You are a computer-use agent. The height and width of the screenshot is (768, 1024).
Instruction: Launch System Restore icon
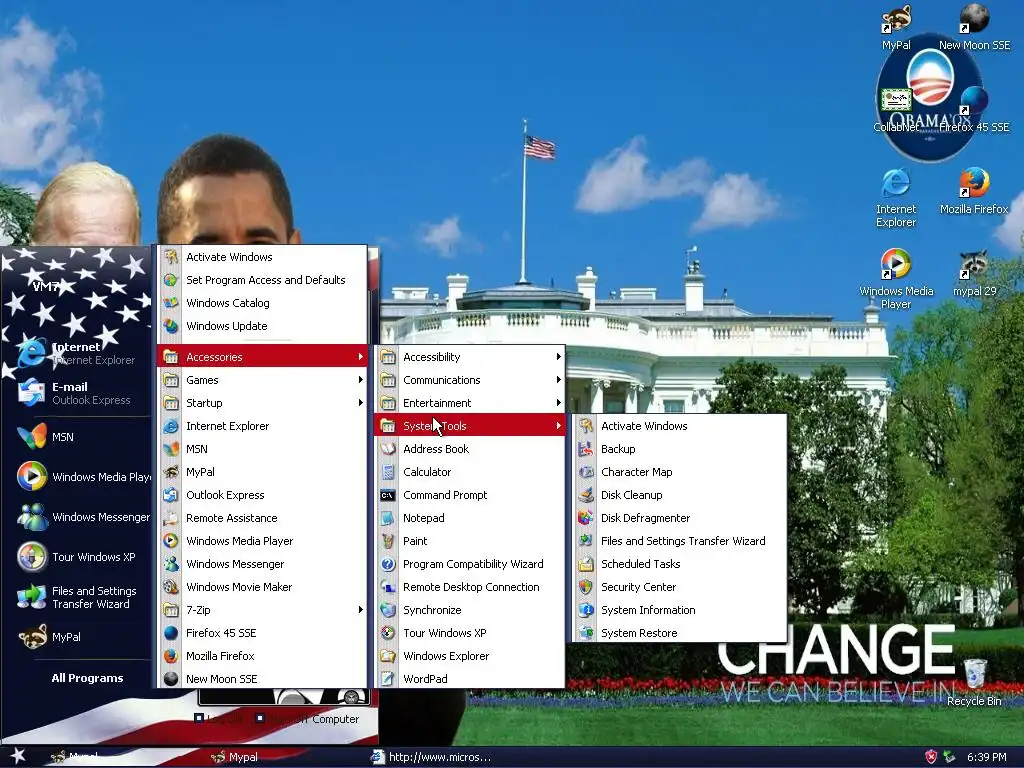tap(586, 633)
